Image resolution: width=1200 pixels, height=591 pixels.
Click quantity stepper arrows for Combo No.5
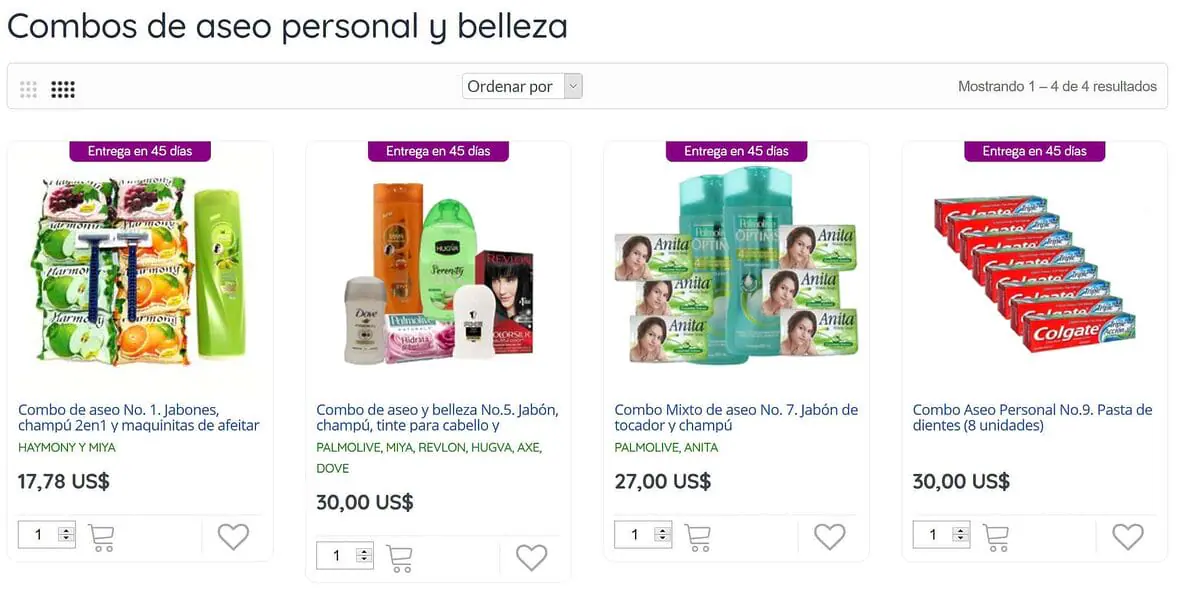364,556
